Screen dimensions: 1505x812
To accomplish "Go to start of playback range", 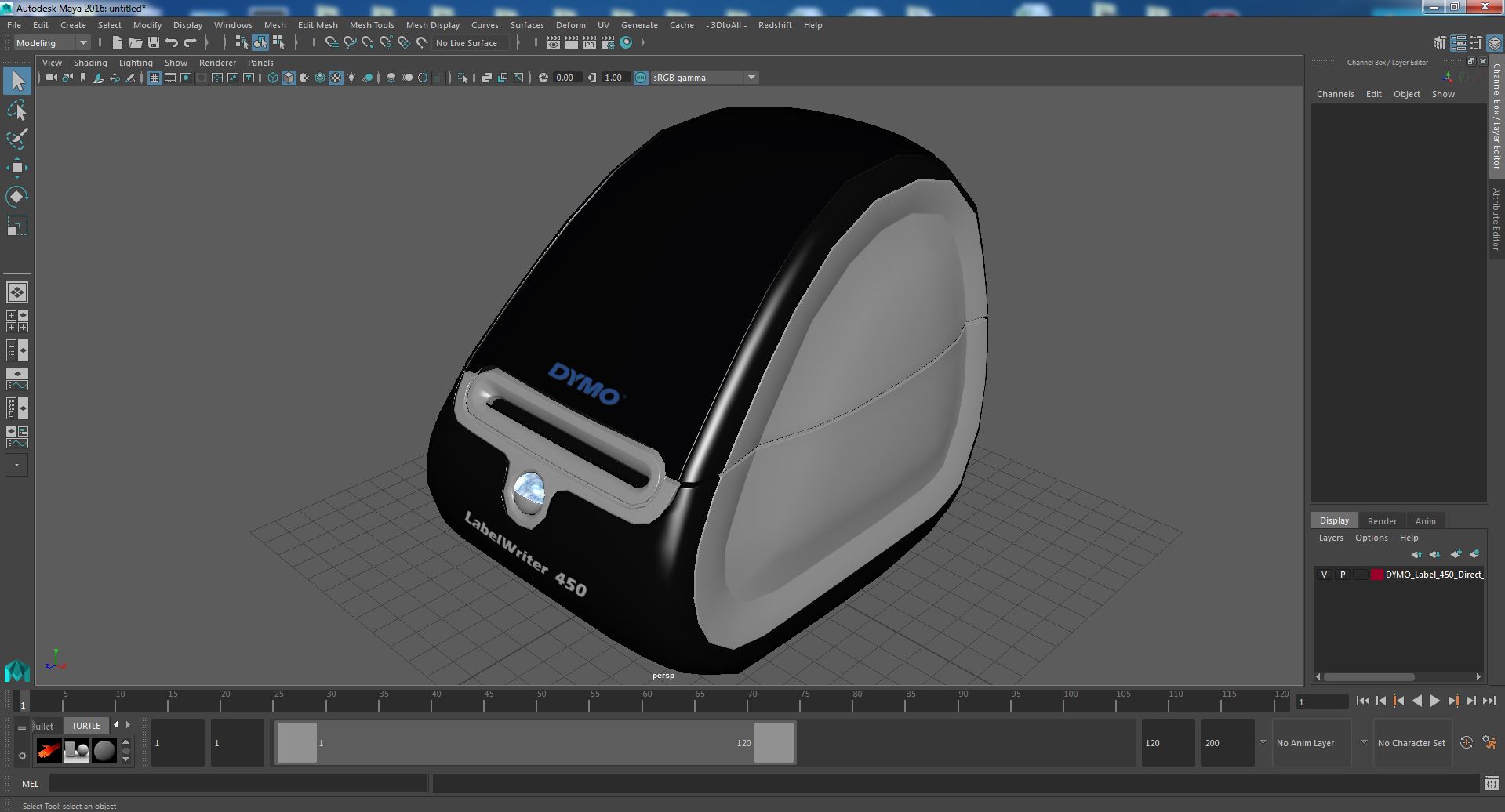I will tap(1362, 701).
